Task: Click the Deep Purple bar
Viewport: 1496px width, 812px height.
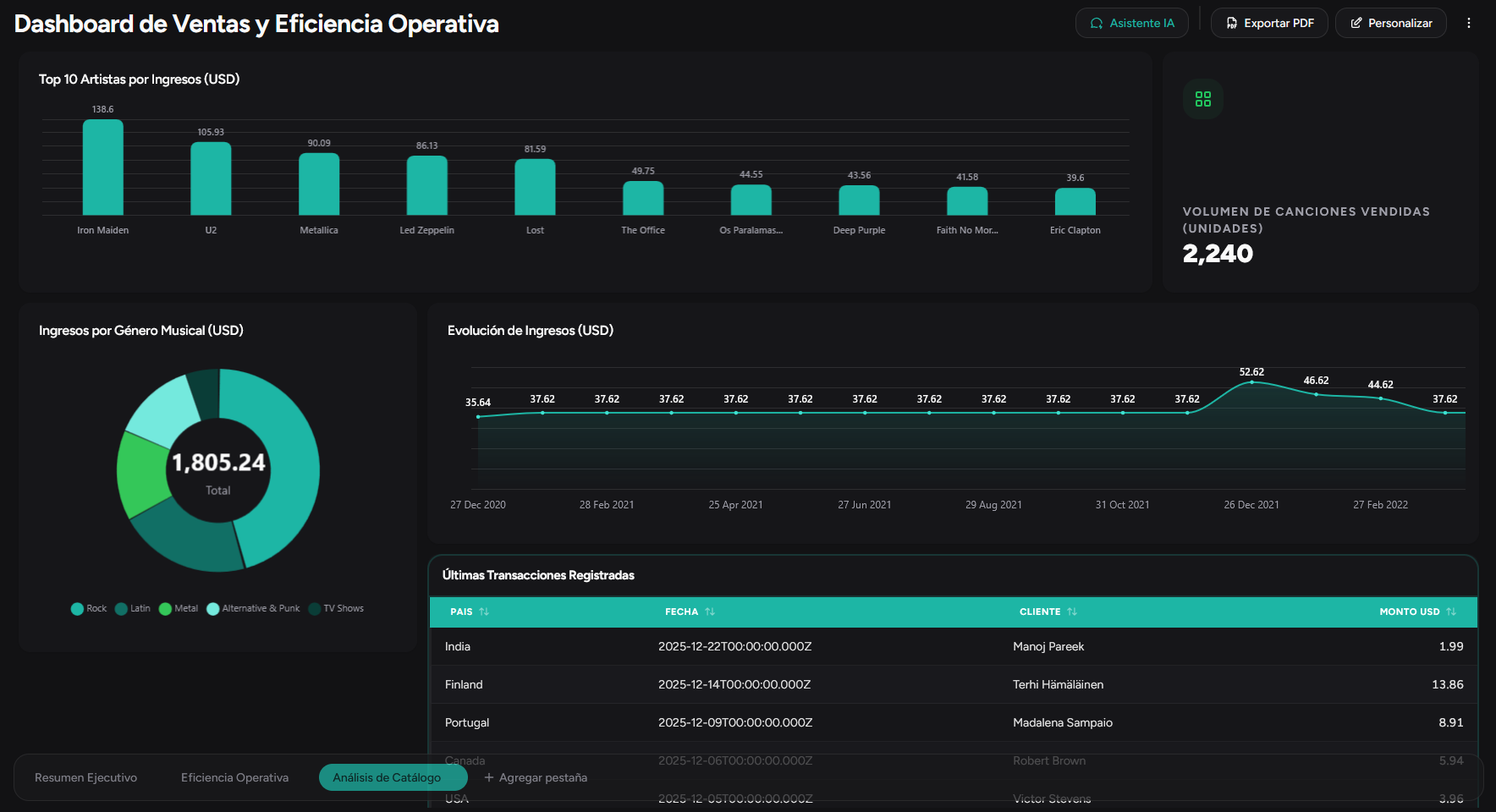Action: pos(859,200)
